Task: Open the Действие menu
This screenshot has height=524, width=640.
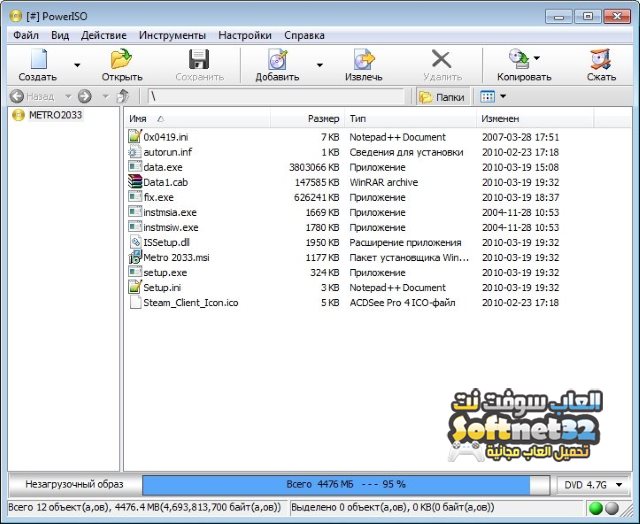Action: coord(104,36)
